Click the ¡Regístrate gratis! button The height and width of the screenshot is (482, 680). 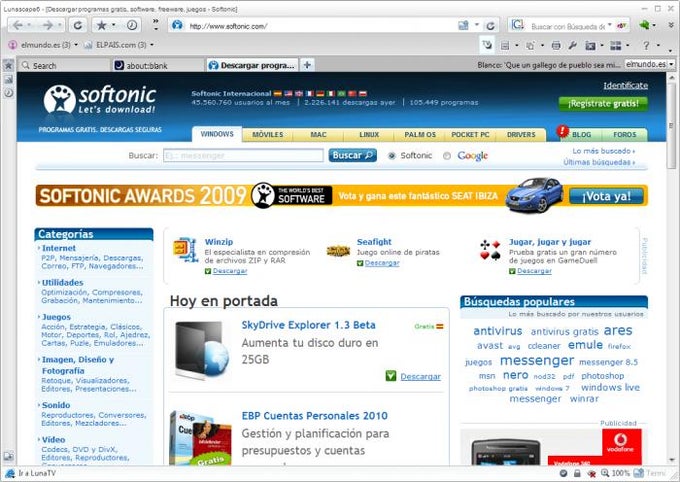603,104
